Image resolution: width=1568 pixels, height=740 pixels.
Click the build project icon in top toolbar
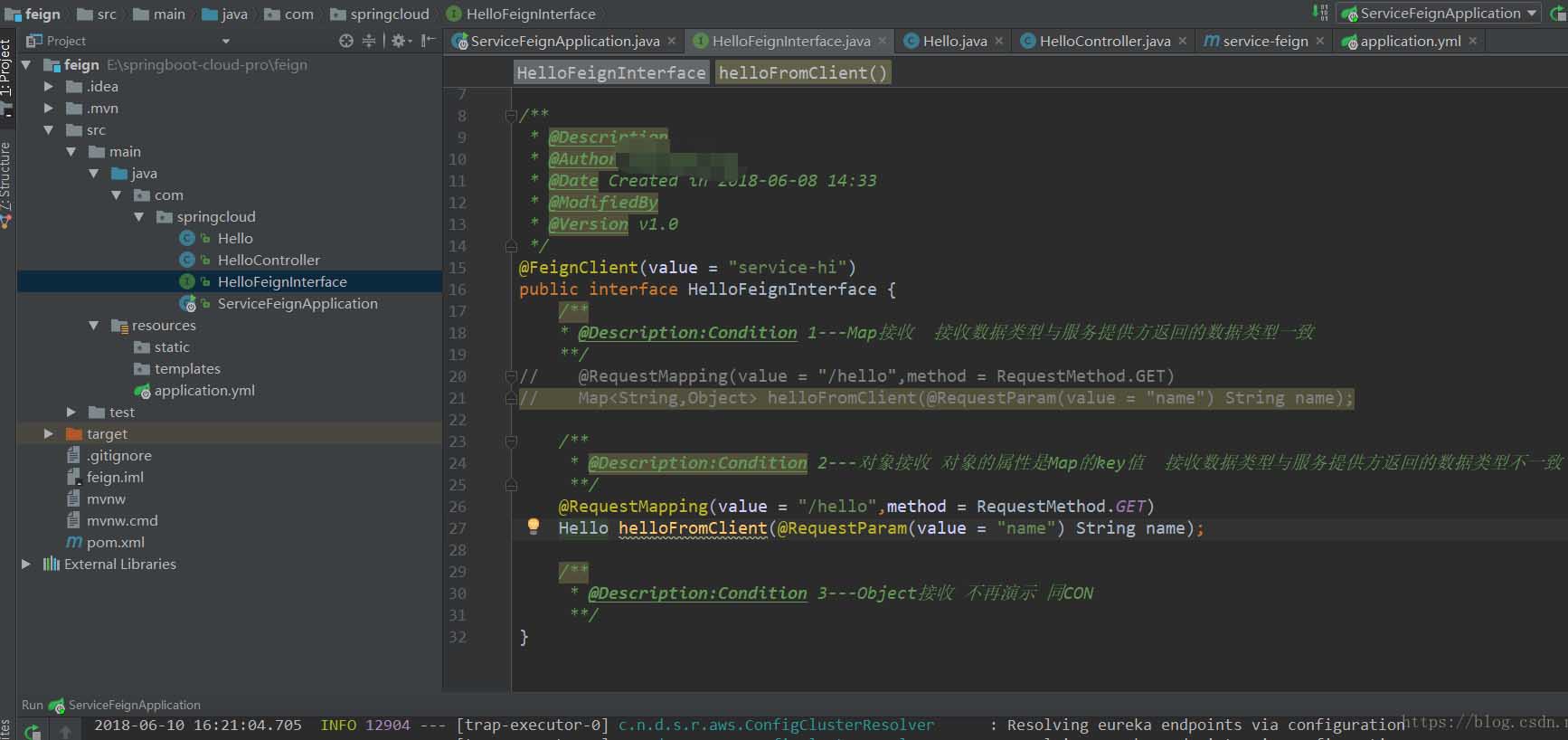[x=1320, y=13]
